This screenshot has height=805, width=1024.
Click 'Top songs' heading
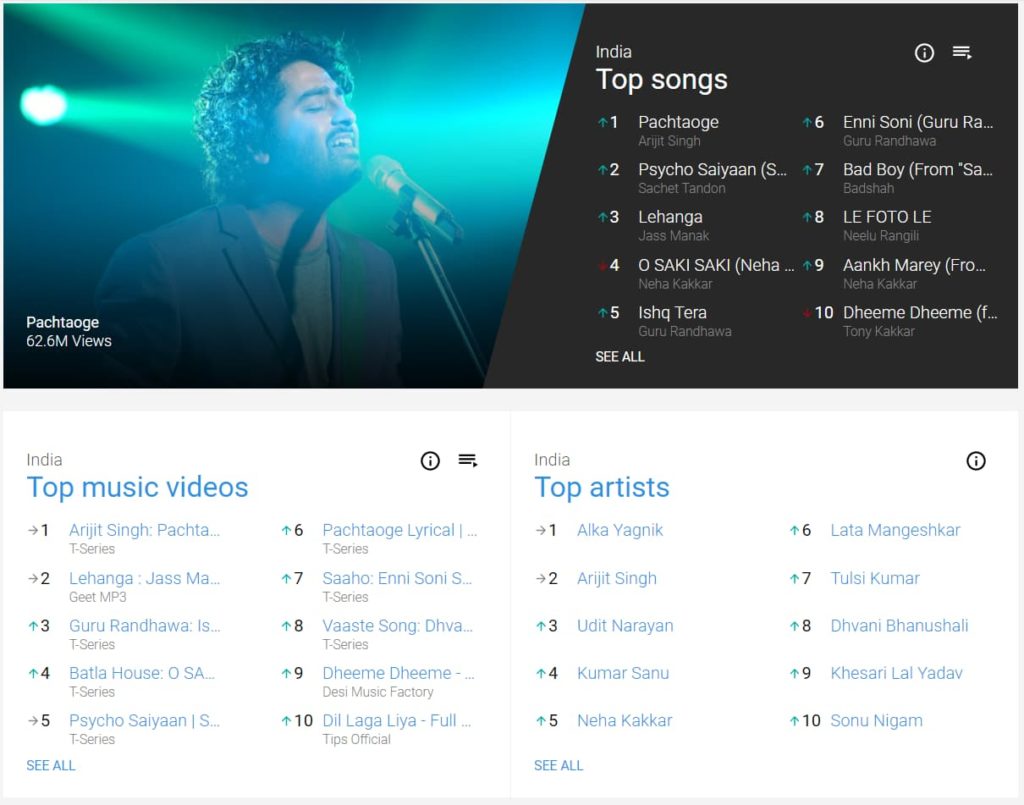coord(662,80)
